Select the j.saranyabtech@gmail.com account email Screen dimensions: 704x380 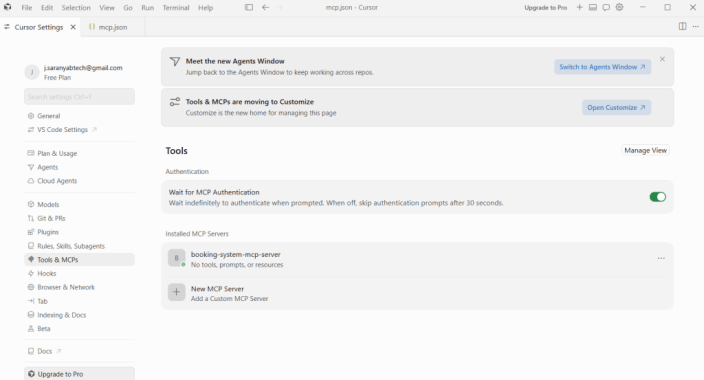coord(83,68)
